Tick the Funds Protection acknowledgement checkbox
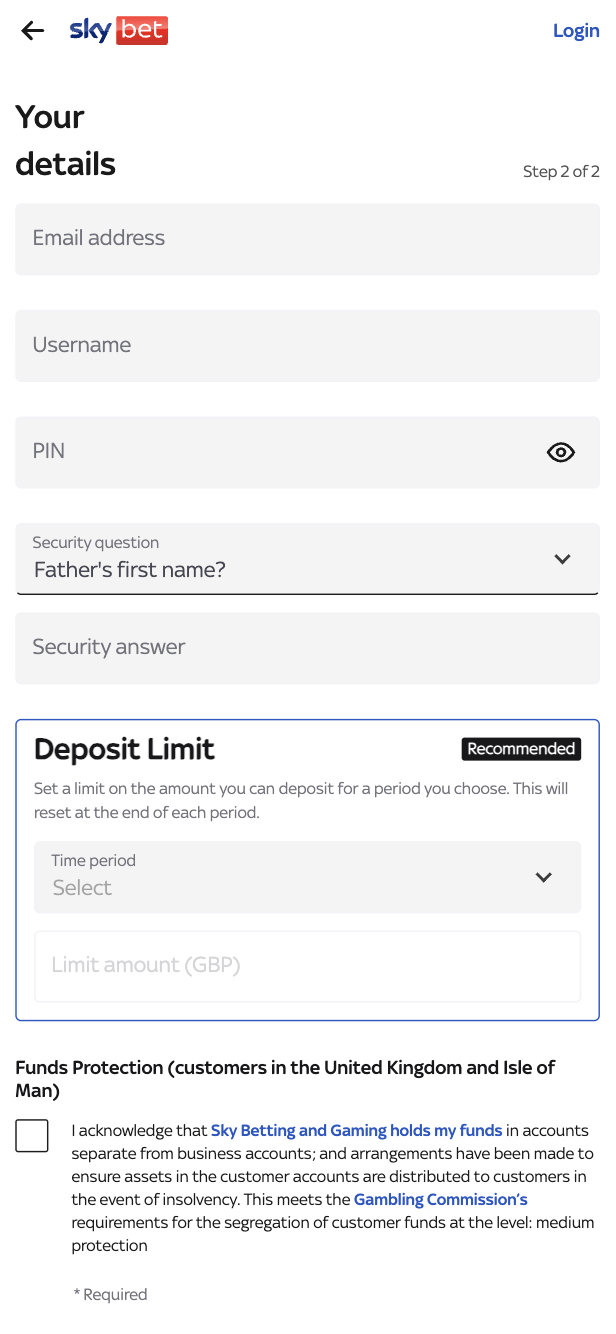 [x=32, y=1136]
